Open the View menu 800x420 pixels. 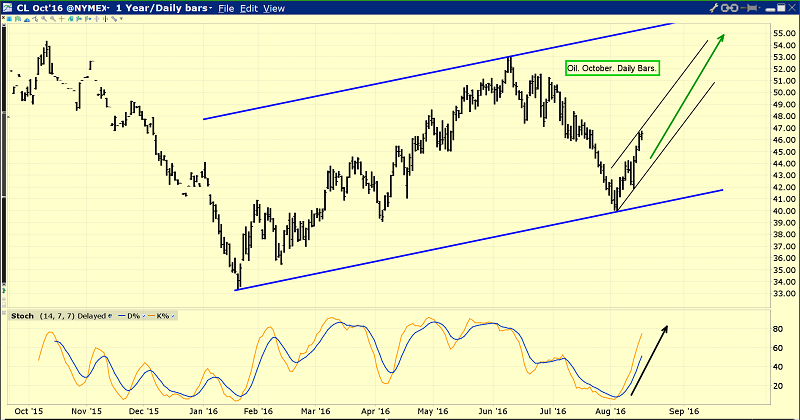[274, 8]
